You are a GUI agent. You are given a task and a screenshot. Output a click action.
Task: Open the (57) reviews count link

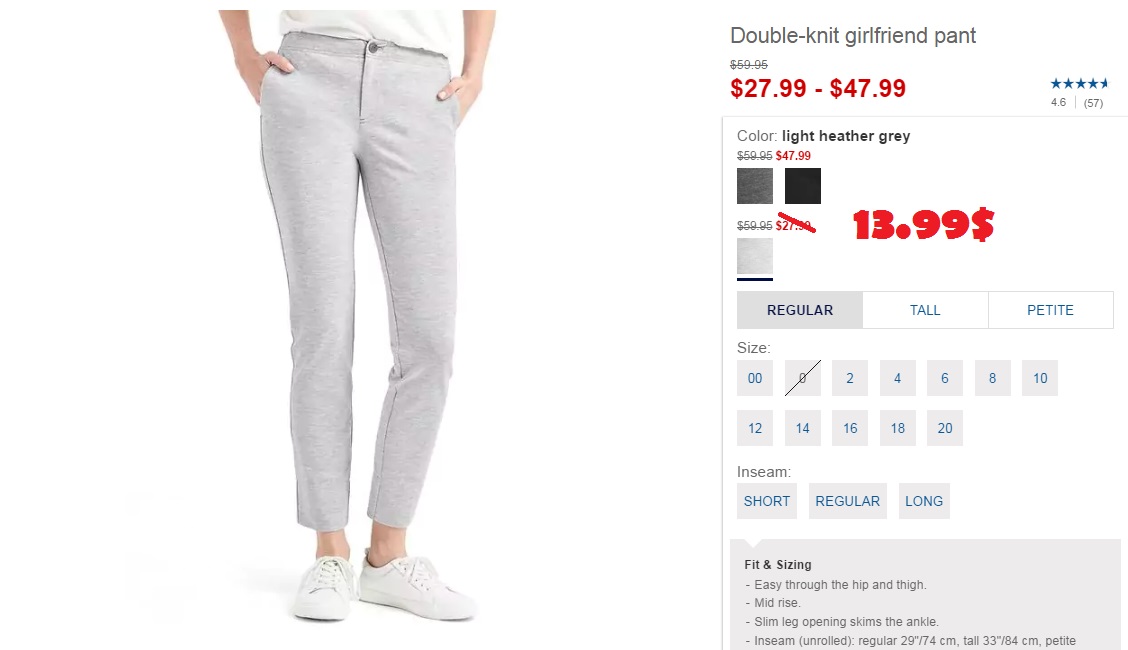pyautogui.click(x=1093, y=103)
